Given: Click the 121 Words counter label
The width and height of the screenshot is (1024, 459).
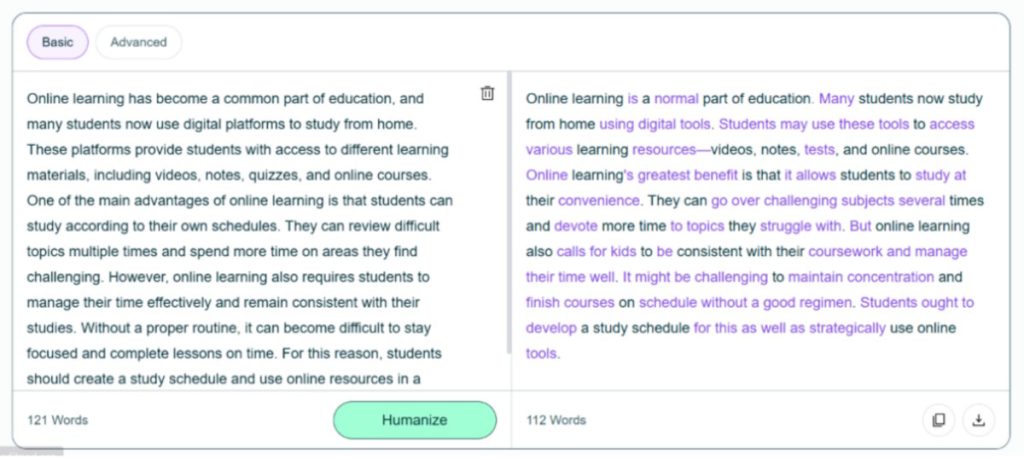Looking at the screenshot, I should pos(57,420).
